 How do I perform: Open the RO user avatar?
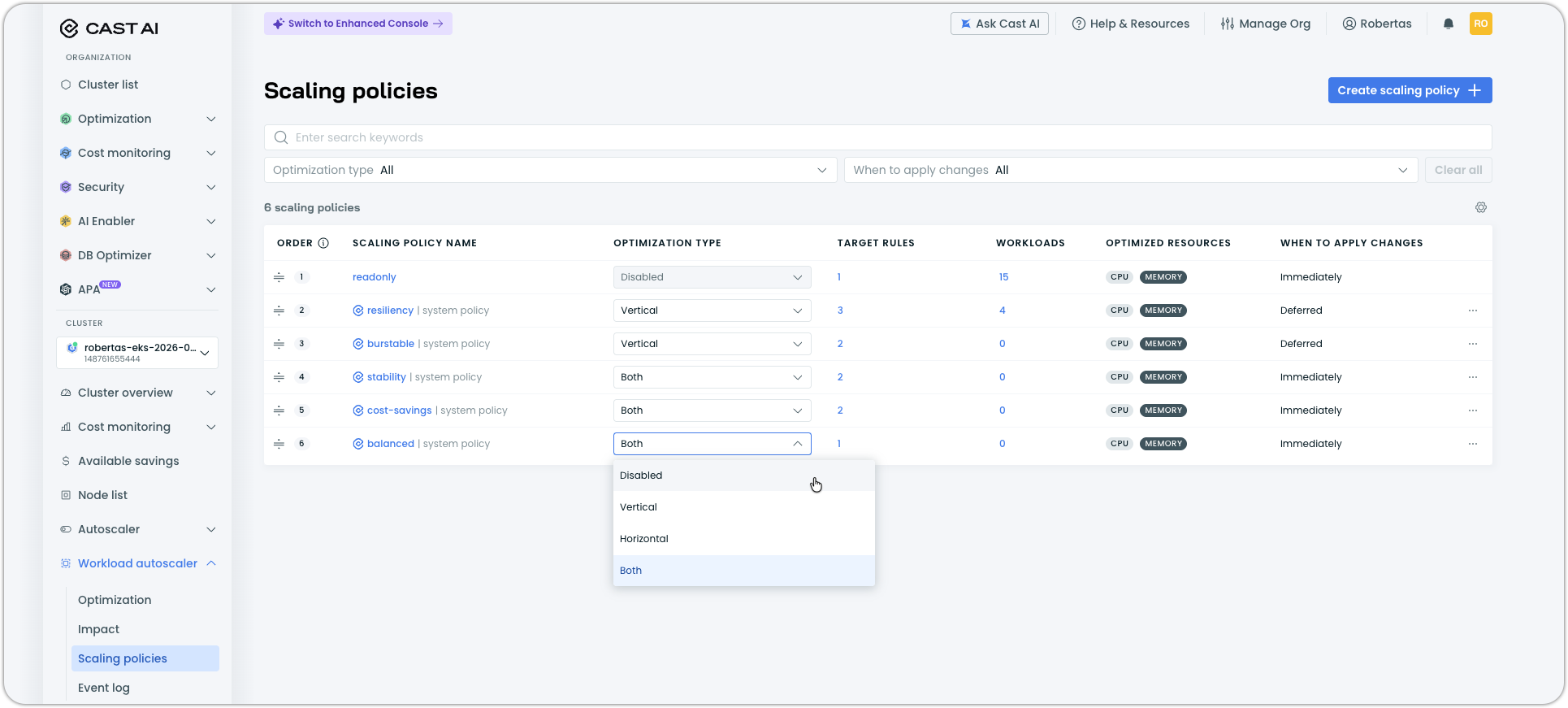coord(1480,24)
